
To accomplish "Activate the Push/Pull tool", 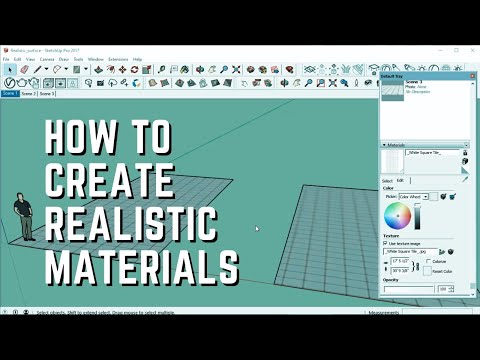I will [98, 70].
